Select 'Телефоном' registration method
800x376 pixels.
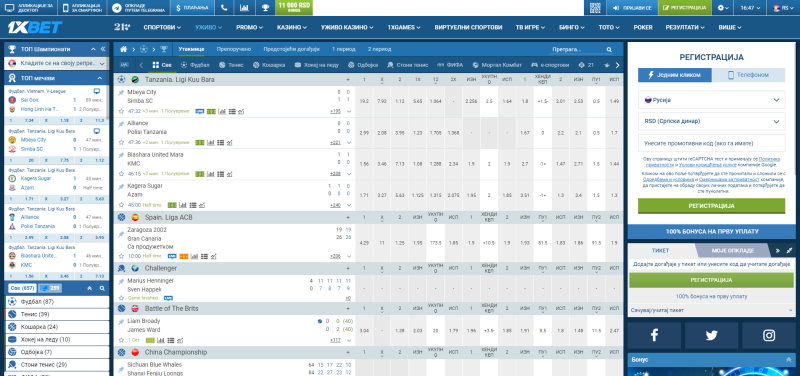click(748, 75)
